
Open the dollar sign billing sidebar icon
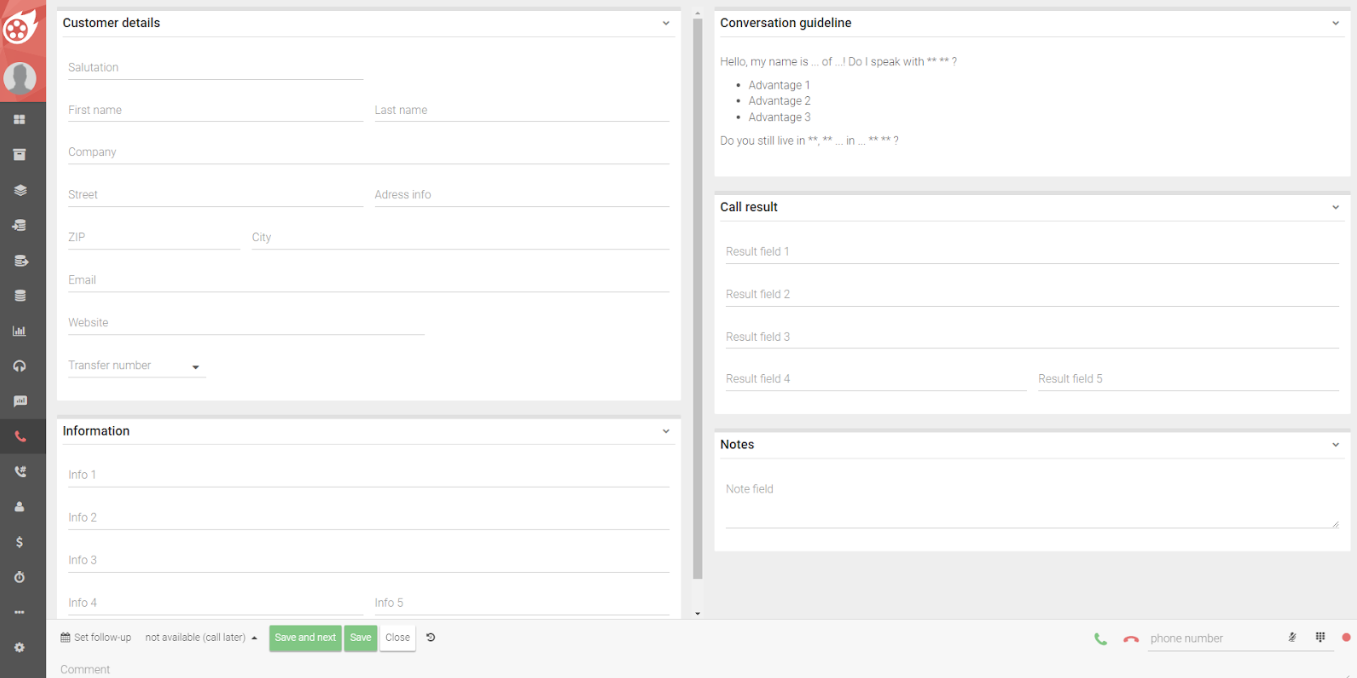(19, 542)
